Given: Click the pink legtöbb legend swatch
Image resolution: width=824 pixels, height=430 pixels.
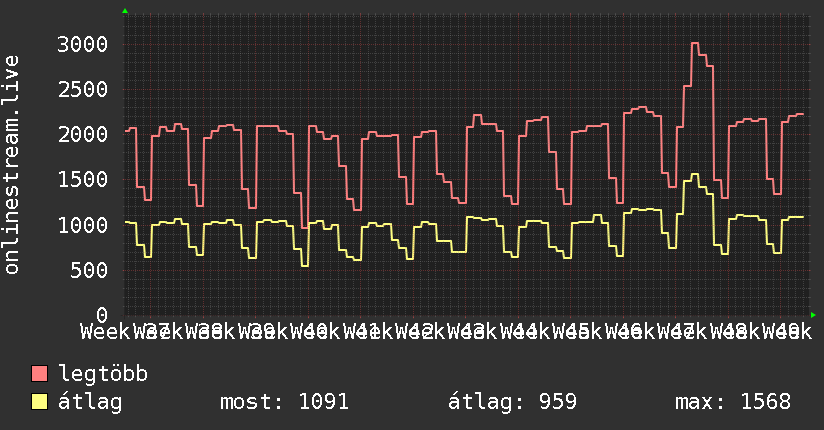Looking at the screenshot, I should coord(39,374).
